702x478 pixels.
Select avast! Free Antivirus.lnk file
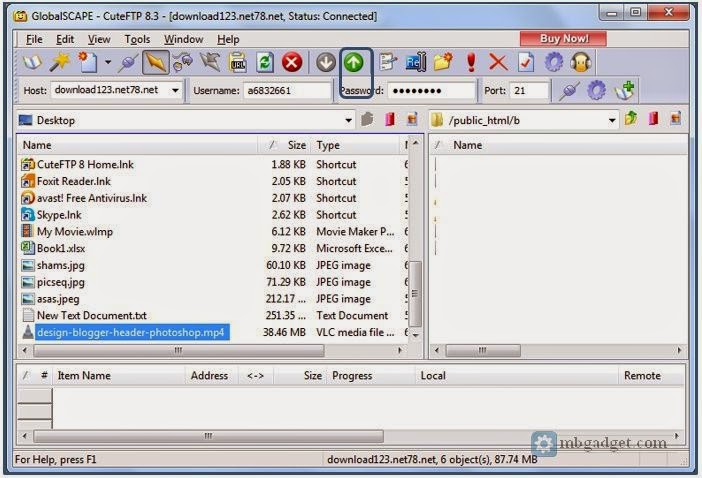(84, 198)
